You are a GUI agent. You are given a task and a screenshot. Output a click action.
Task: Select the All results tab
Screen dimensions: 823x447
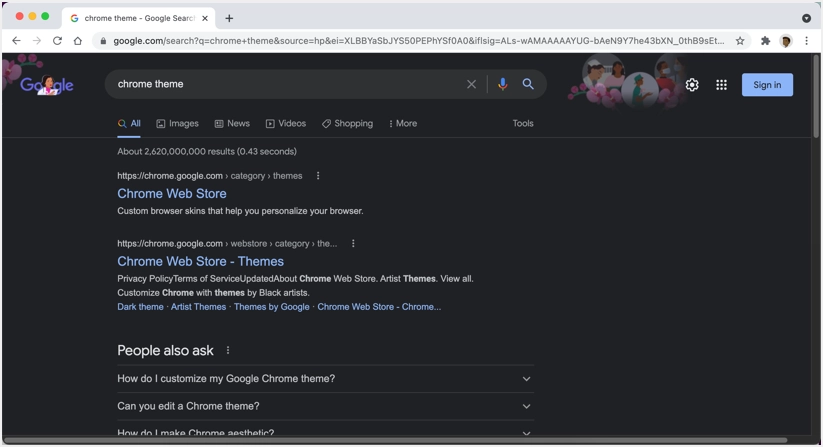pos(129,124)
